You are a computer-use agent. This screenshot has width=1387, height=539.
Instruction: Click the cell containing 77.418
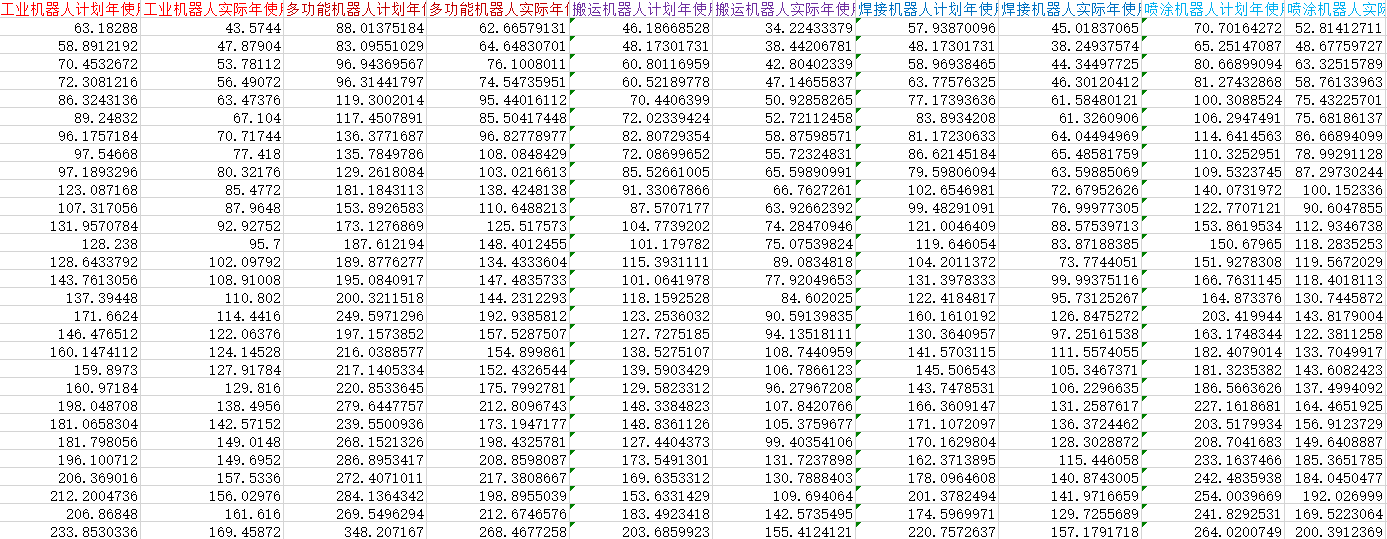click(x=212, y=153)
